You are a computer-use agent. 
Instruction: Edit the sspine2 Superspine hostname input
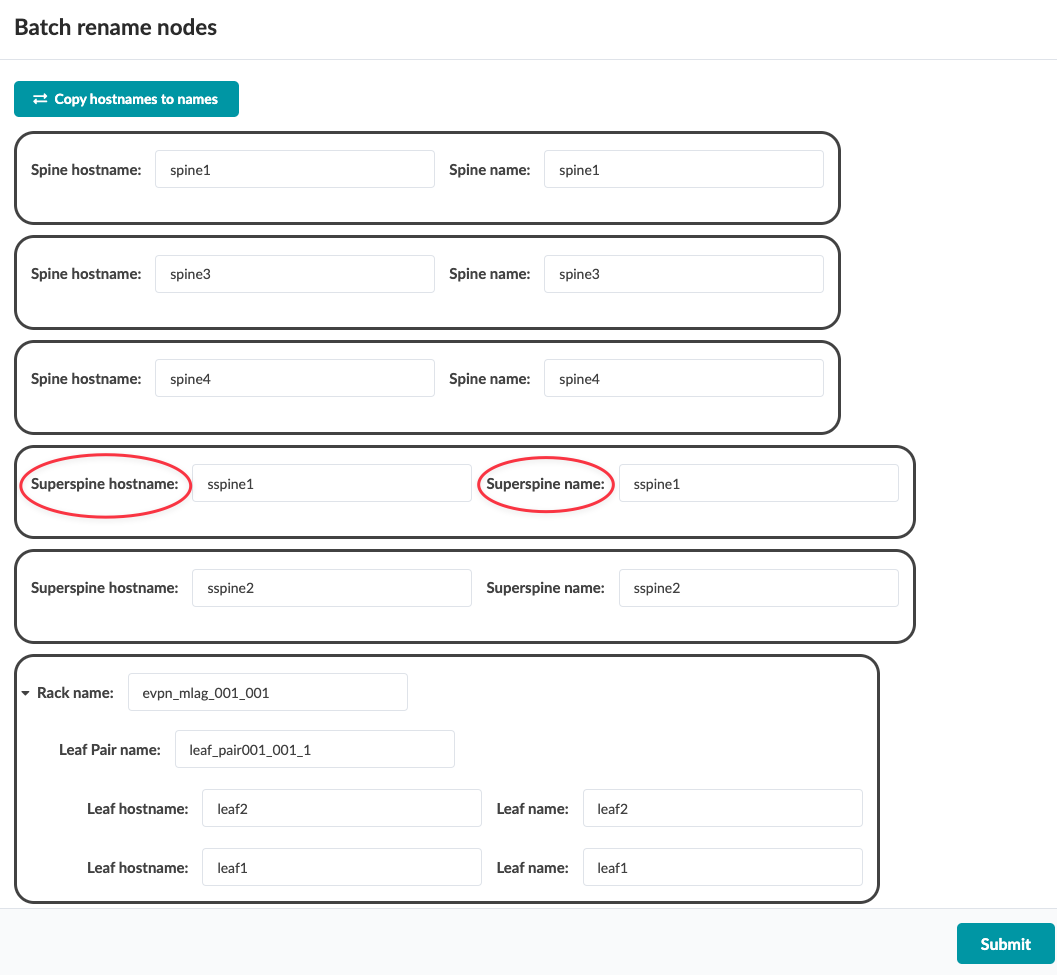(x=331, y=588)
